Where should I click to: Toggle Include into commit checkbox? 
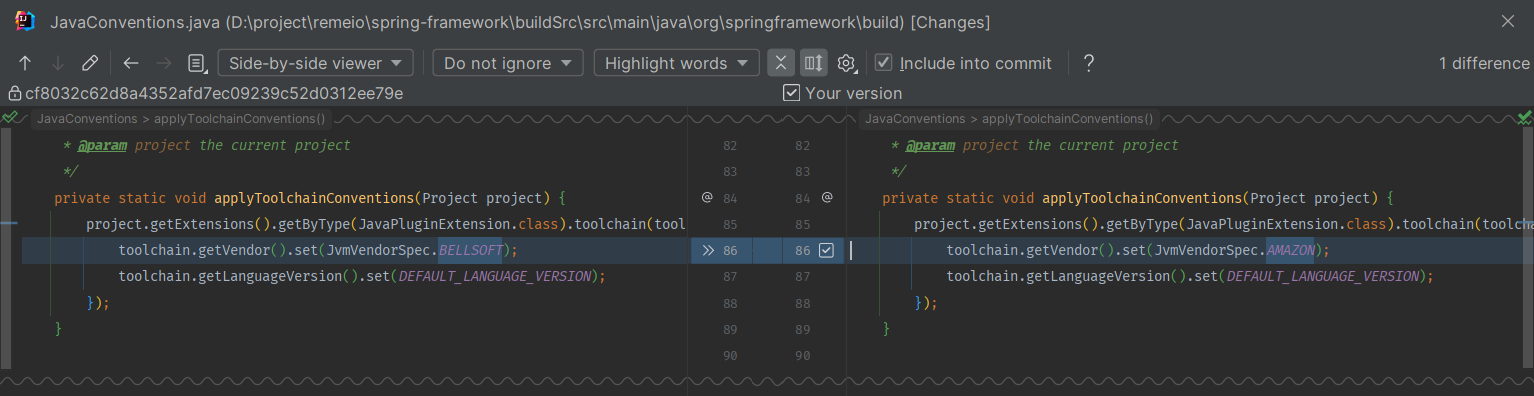(883, 63)
